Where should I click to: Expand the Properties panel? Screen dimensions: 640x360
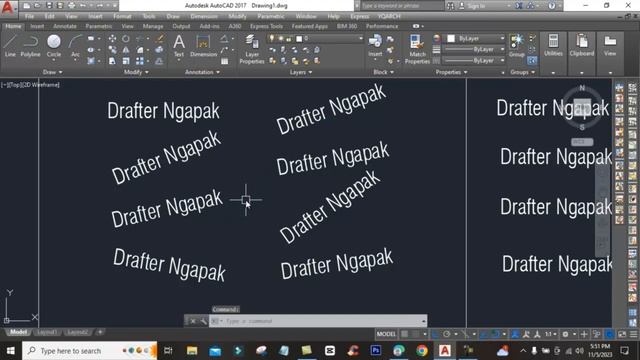(x=451, y=72)
